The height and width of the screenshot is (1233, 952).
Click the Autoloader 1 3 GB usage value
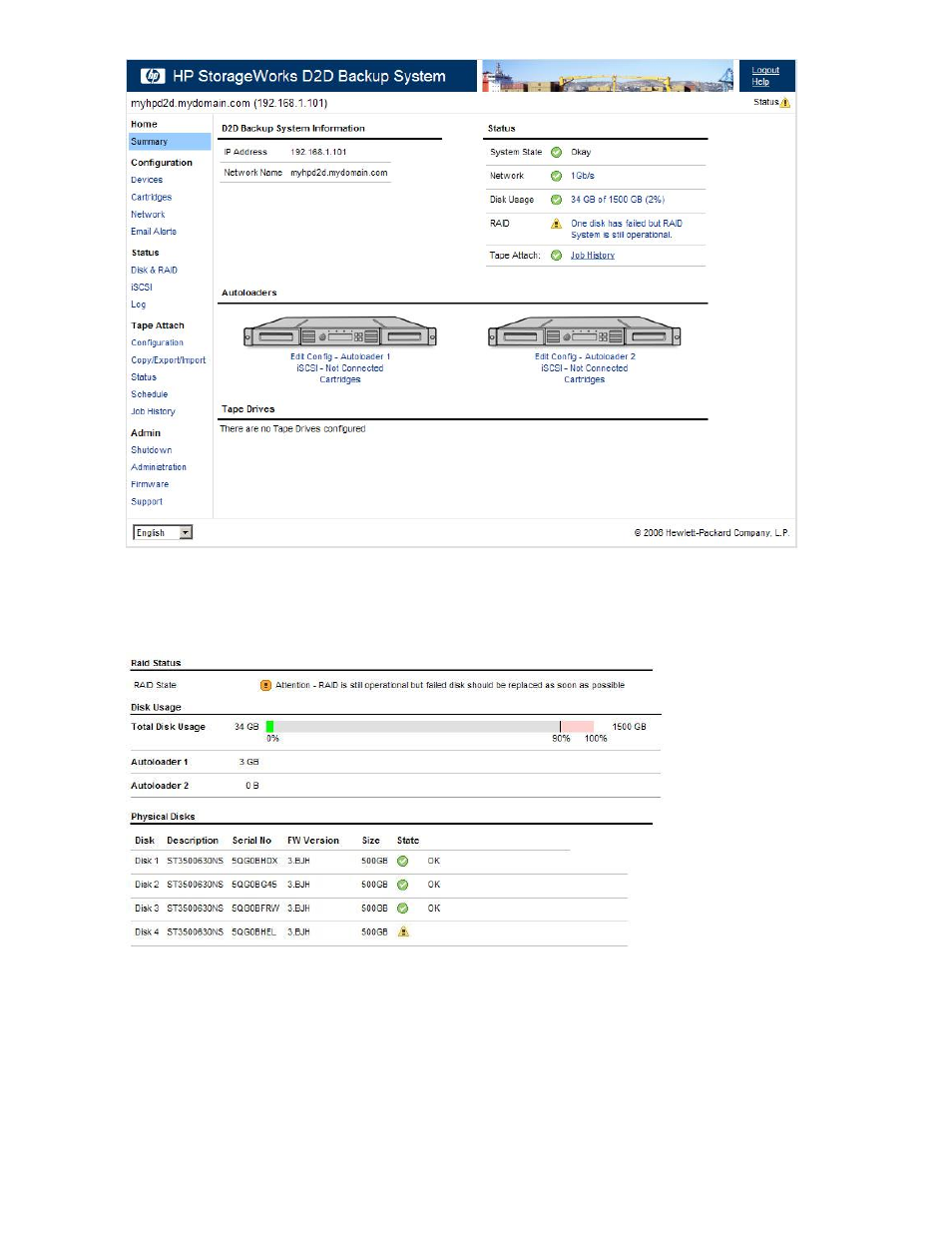click(249, 762)
